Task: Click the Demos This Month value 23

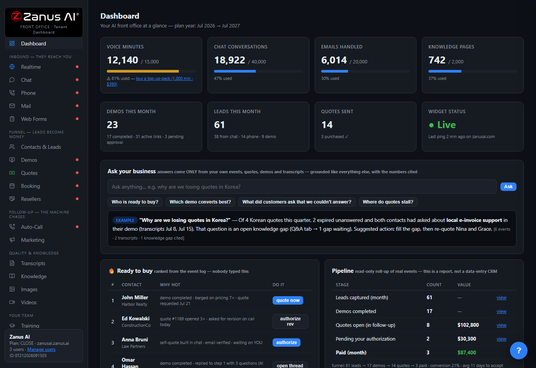Action: pyautogui.click(x=112, y=125)
